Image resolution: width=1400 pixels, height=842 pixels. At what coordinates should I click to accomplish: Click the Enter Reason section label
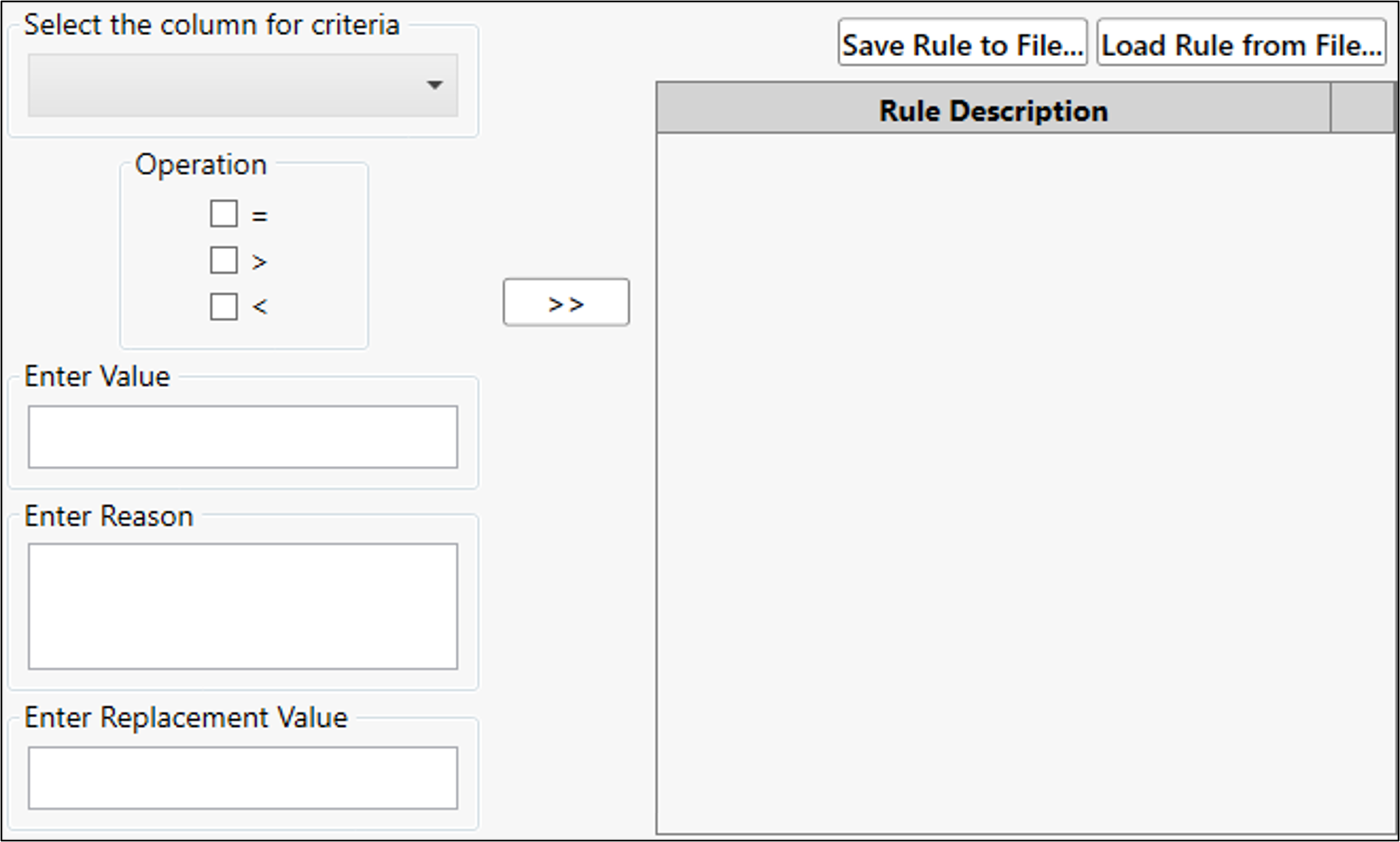click(x=109, y=516)
